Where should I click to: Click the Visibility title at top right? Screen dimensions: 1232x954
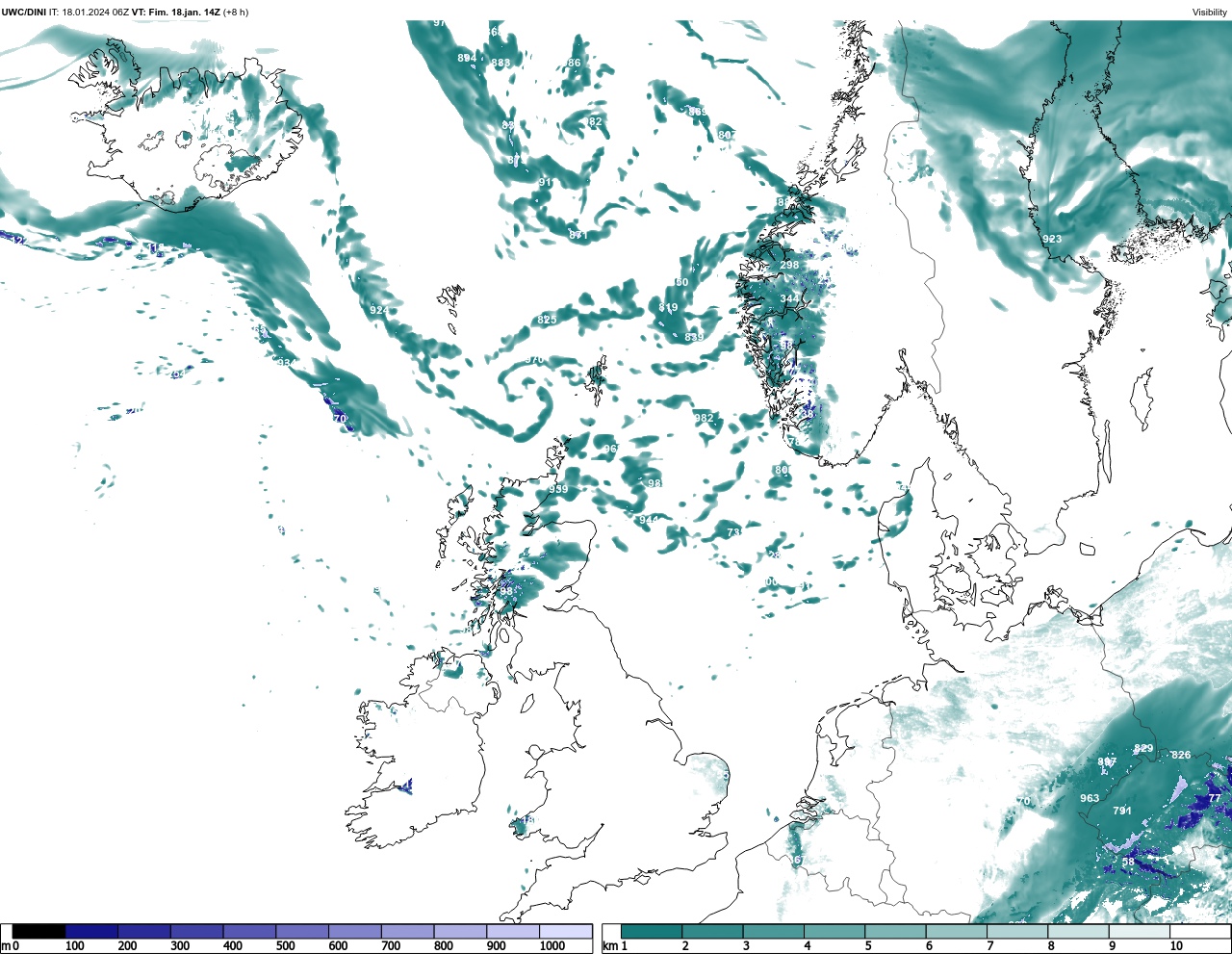click(1210, 12)
